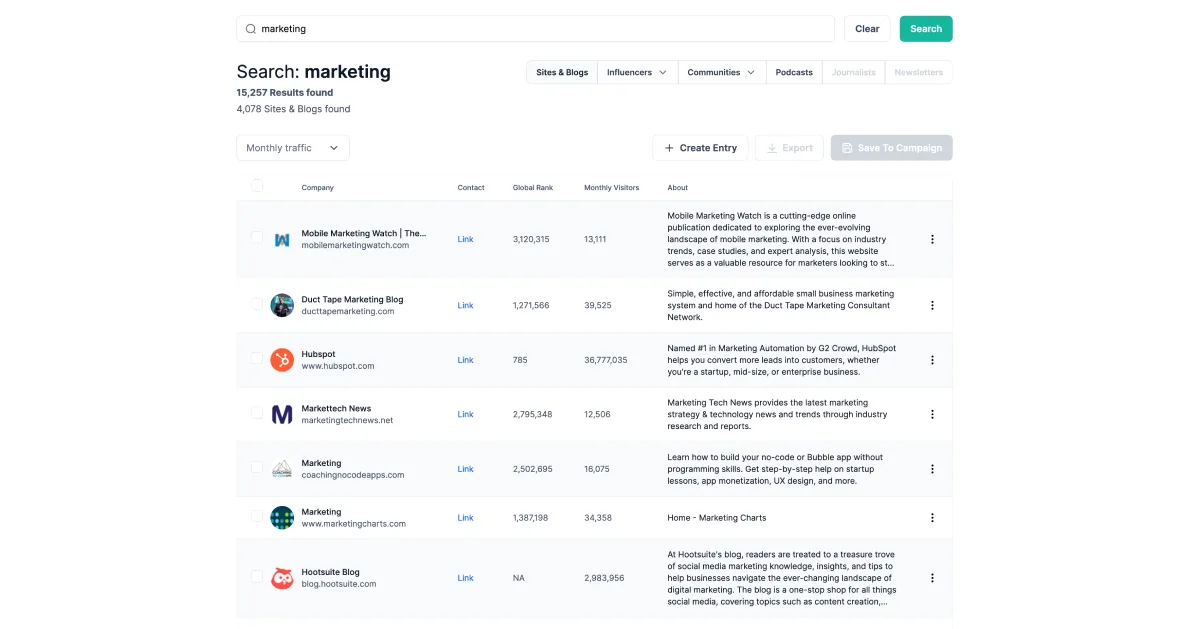The width and height of the screenshot is (1200, 629).
Task: Check the marketingcharts.com row checkbox
Action: 257,516
